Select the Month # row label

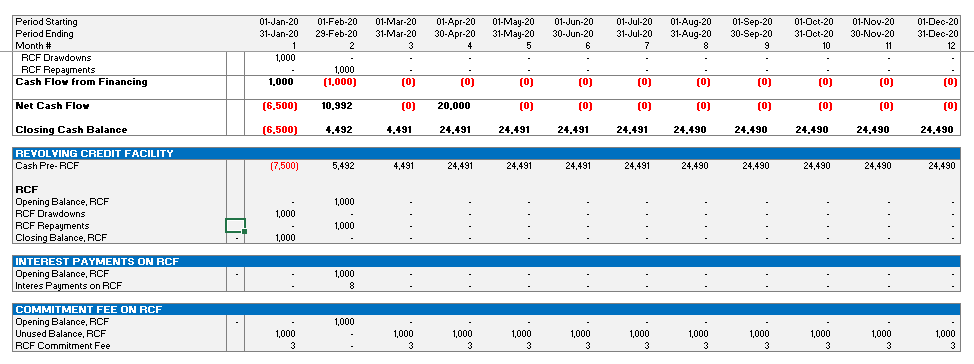click(x=33, y=45)
